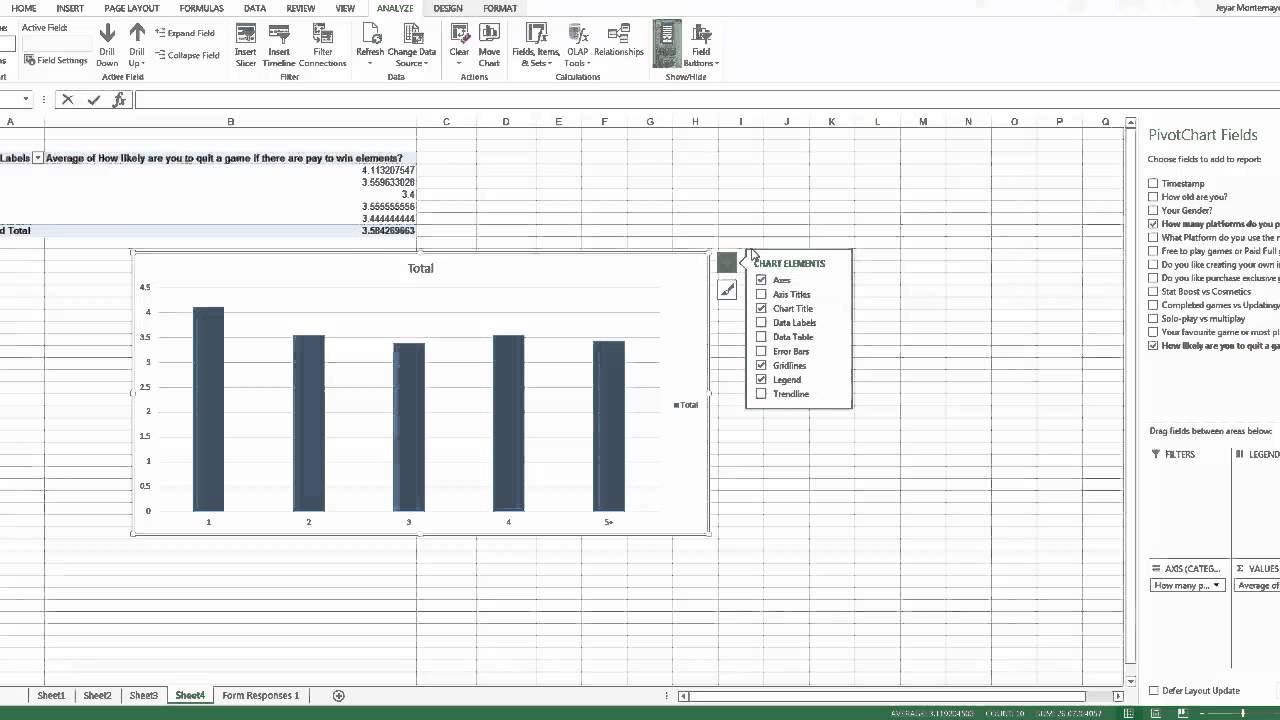Cancel the formula bar entry
The height and width of the screenshot is (720, 1280).
point(67,99)
